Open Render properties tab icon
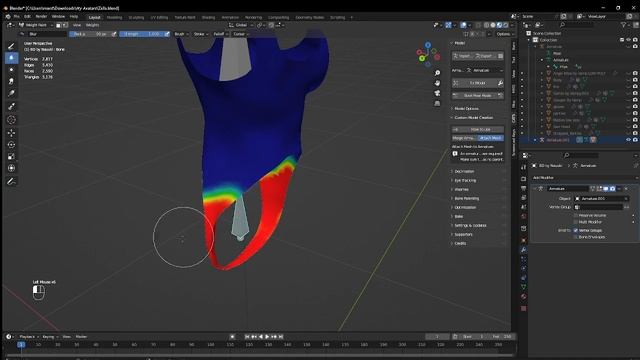640x360 pixels. coord(524,179)
